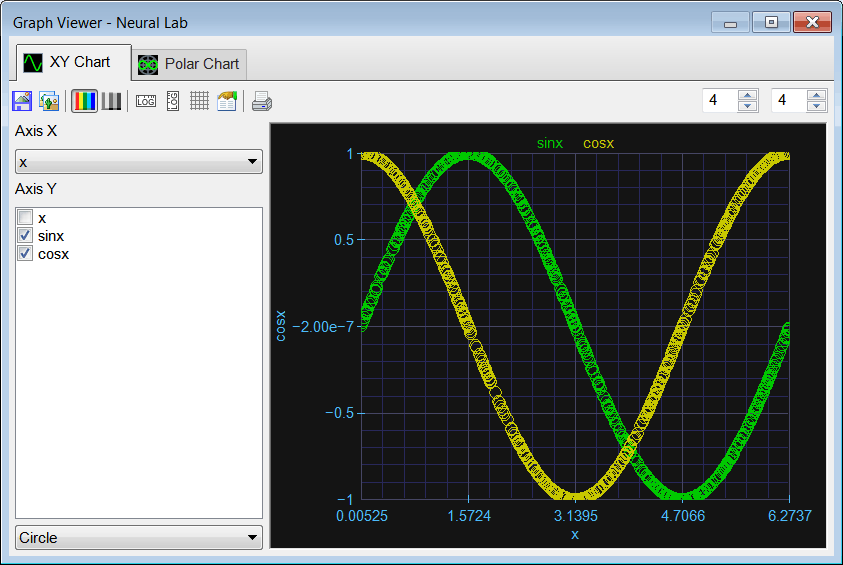The height and width of the screenshot is (565, 843).
Task: Select the color bars display mode
Action: pos(84,101)
